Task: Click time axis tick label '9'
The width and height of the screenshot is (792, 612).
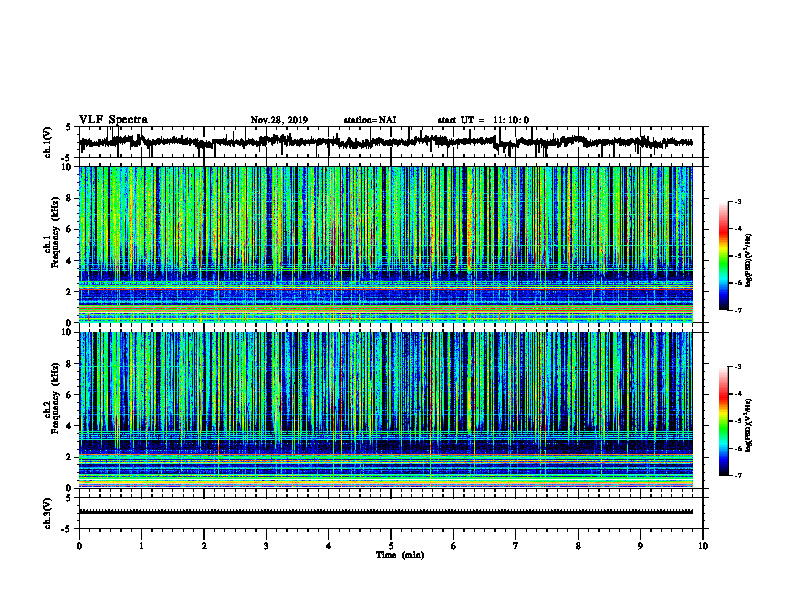Action: (x=640, y=546)
